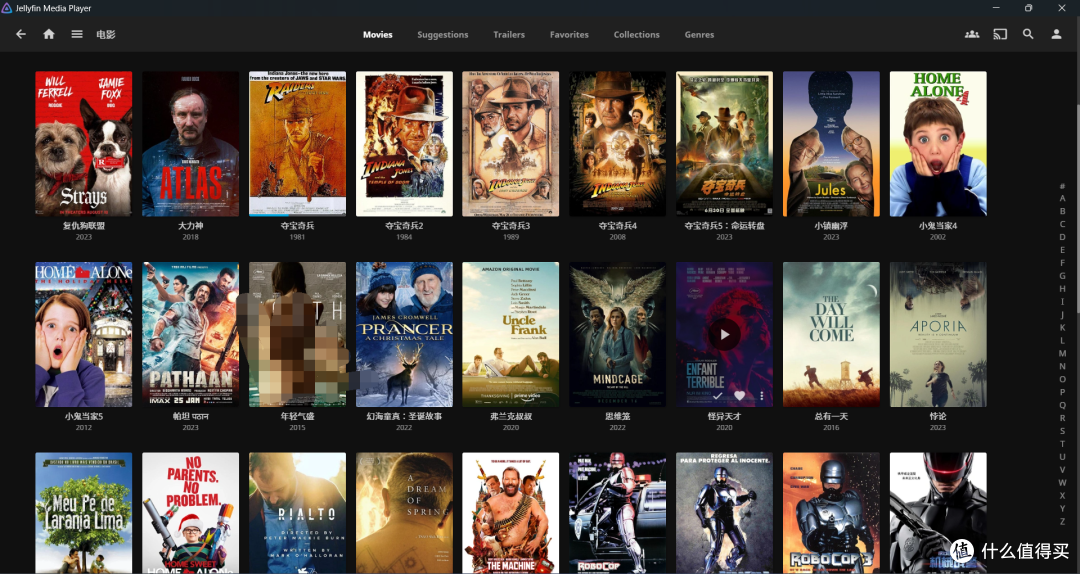Jump to letter A in alphabet picker

(1062, 198)
